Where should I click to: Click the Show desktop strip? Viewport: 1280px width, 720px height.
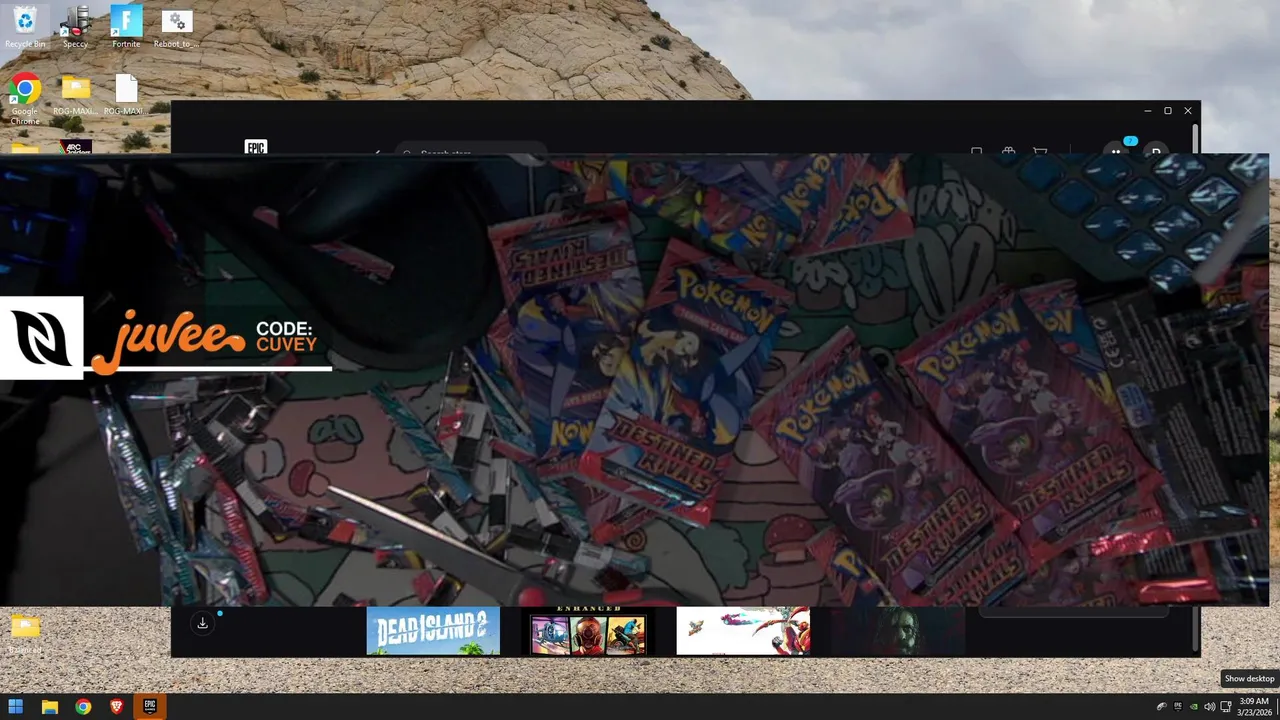click(x=1277, y=707)
